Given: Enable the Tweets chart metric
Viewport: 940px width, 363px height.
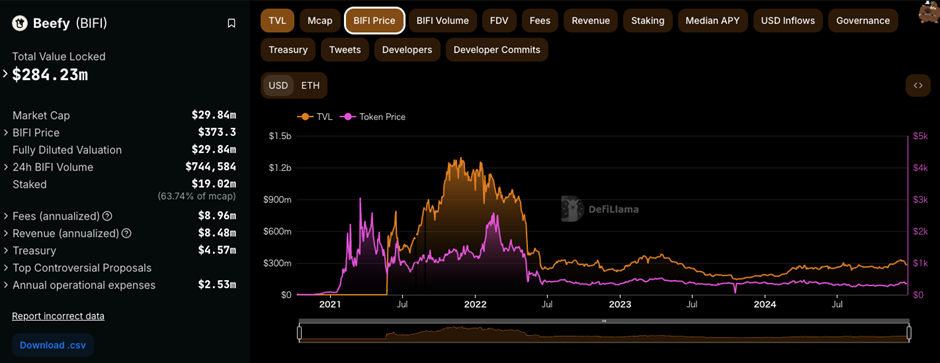Looking at the screenshot, I should [345, 50].
